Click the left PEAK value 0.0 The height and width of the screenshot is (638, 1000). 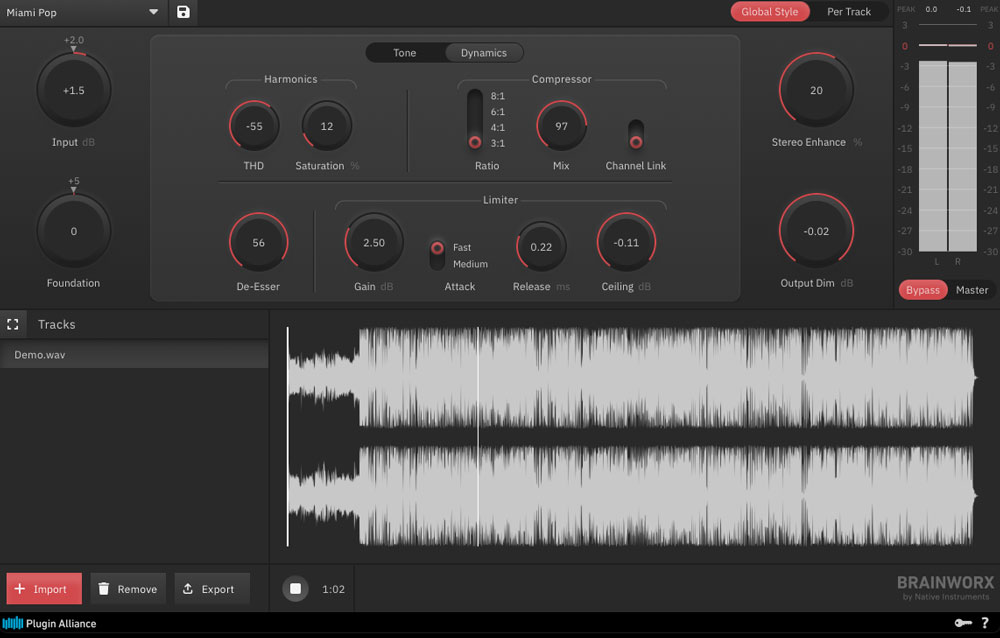(932, 9)
